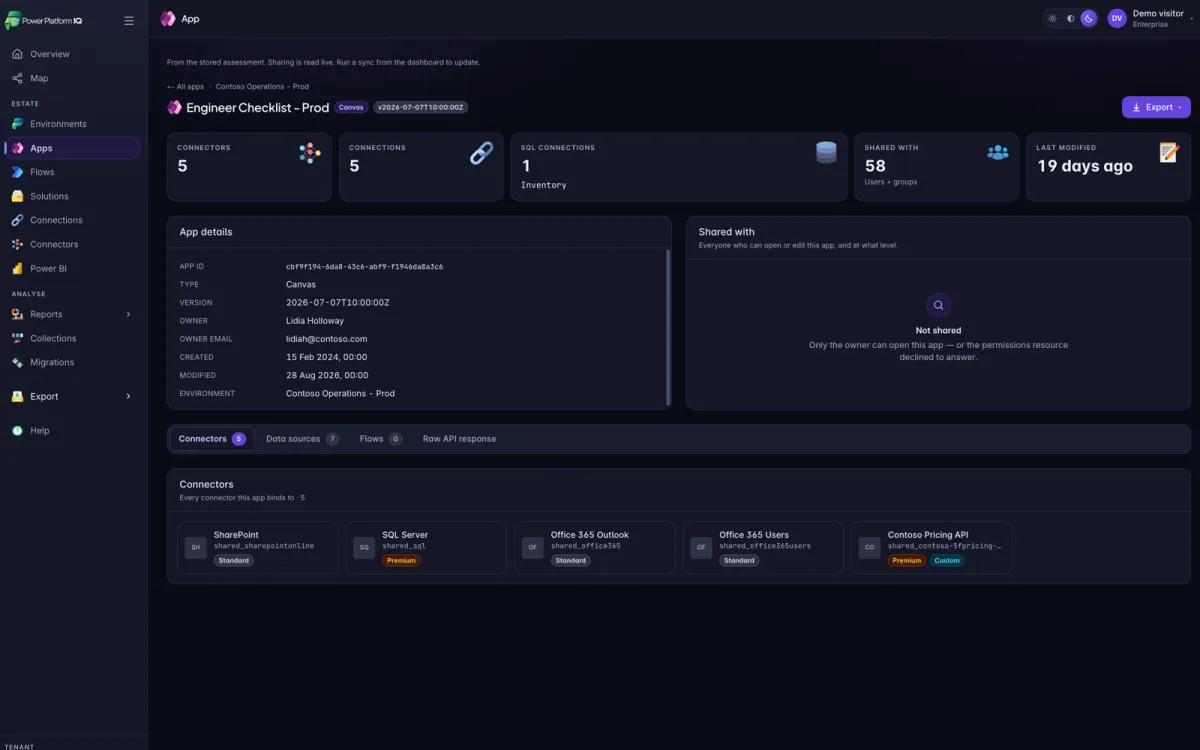This screenshot has width=1200, height=750.
Task: Click the App ID value cbf9f194
Action: pyautogui.click(x=364, y=267)
